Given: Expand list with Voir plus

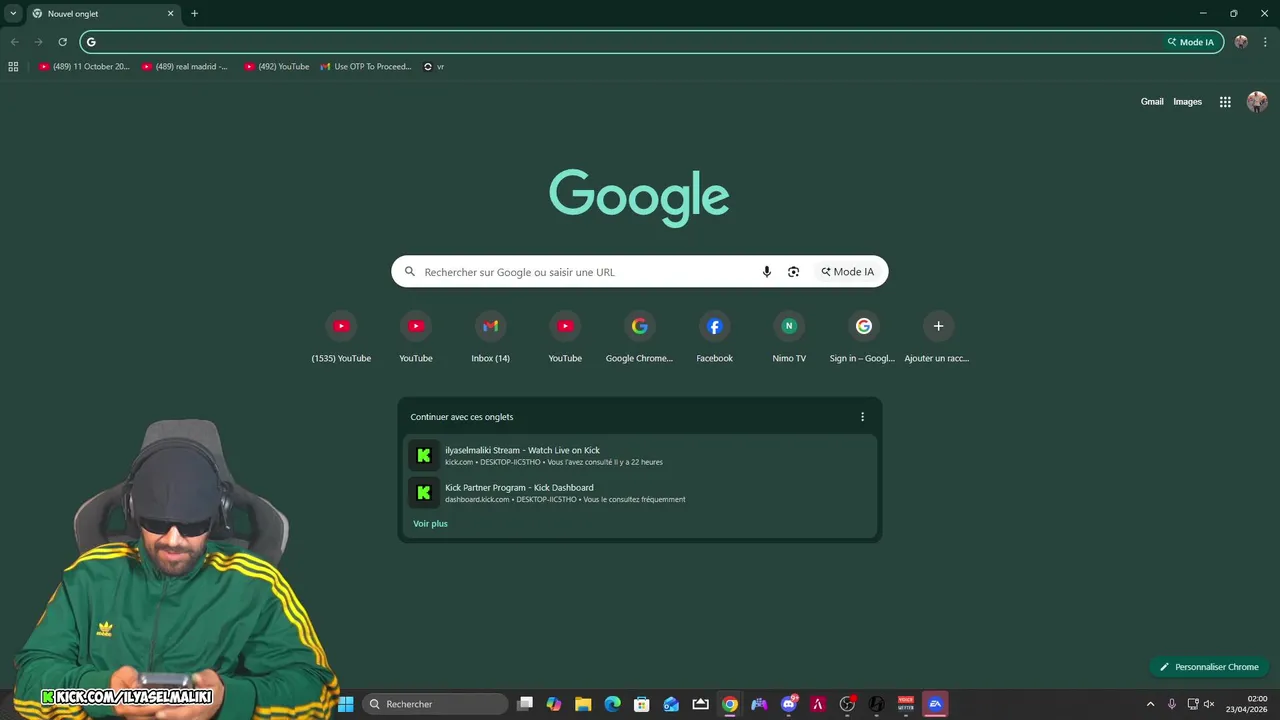Looking at the screenshot, I should point(430,524).
